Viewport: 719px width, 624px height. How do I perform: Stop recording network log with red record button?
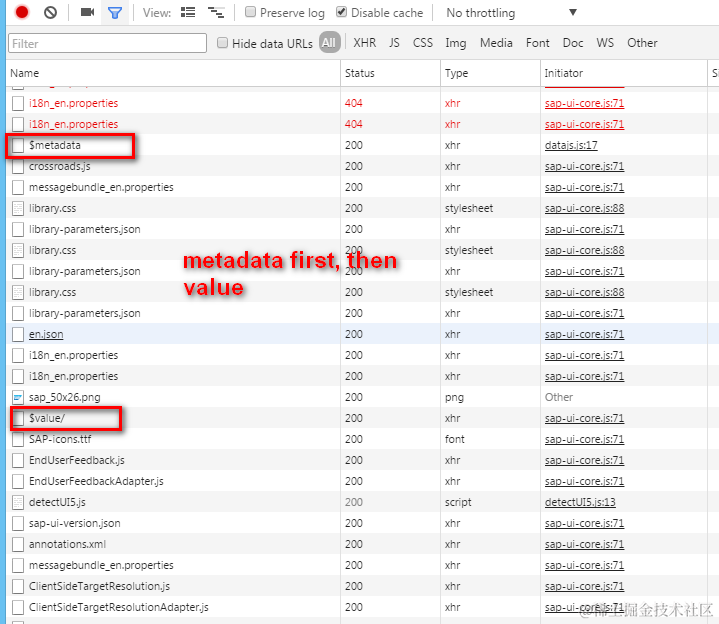(x=22, y=12)
